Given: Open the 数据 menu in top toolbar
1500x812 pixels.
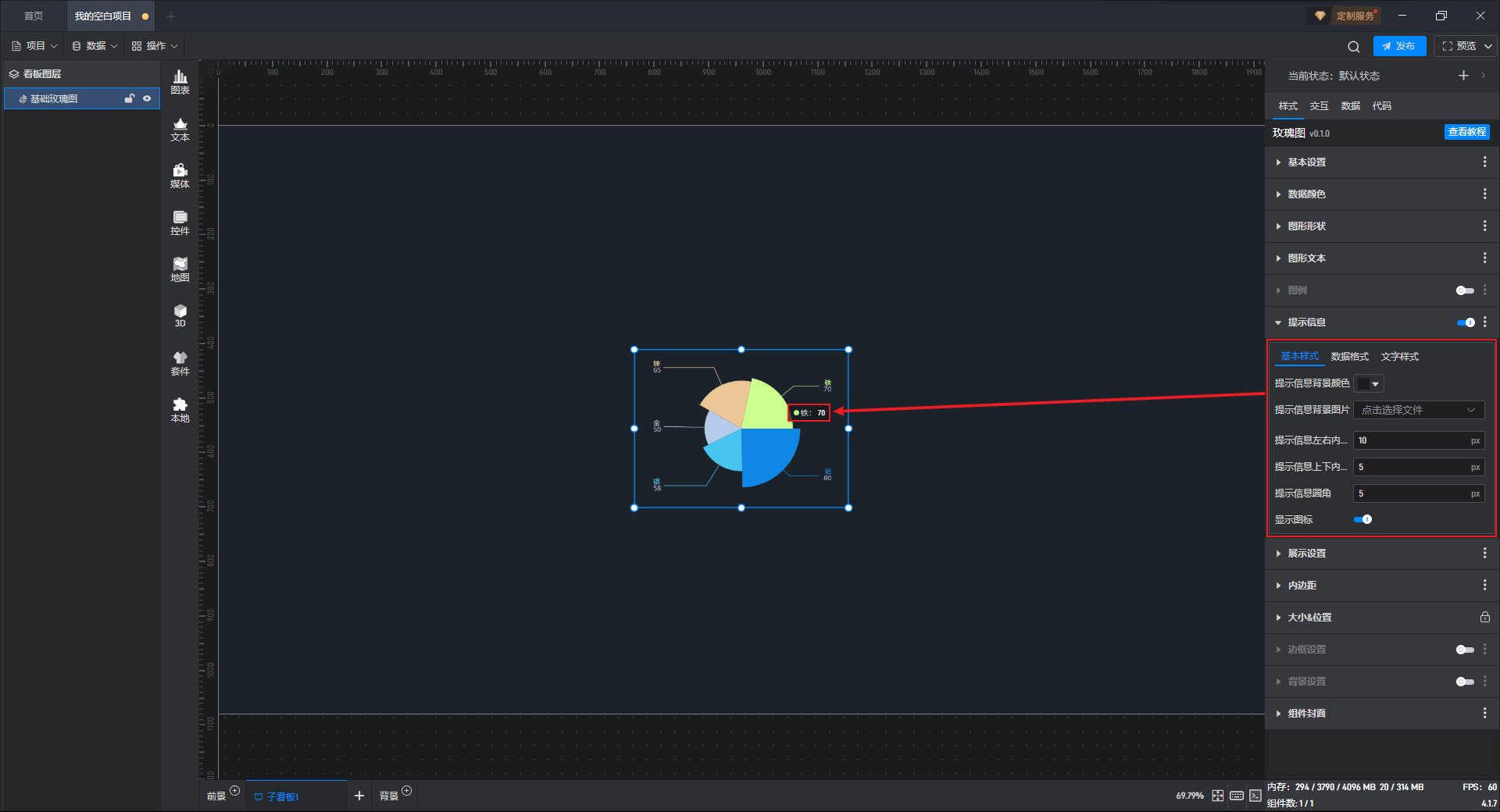Looking at the screenshot, I should (95, 46).
